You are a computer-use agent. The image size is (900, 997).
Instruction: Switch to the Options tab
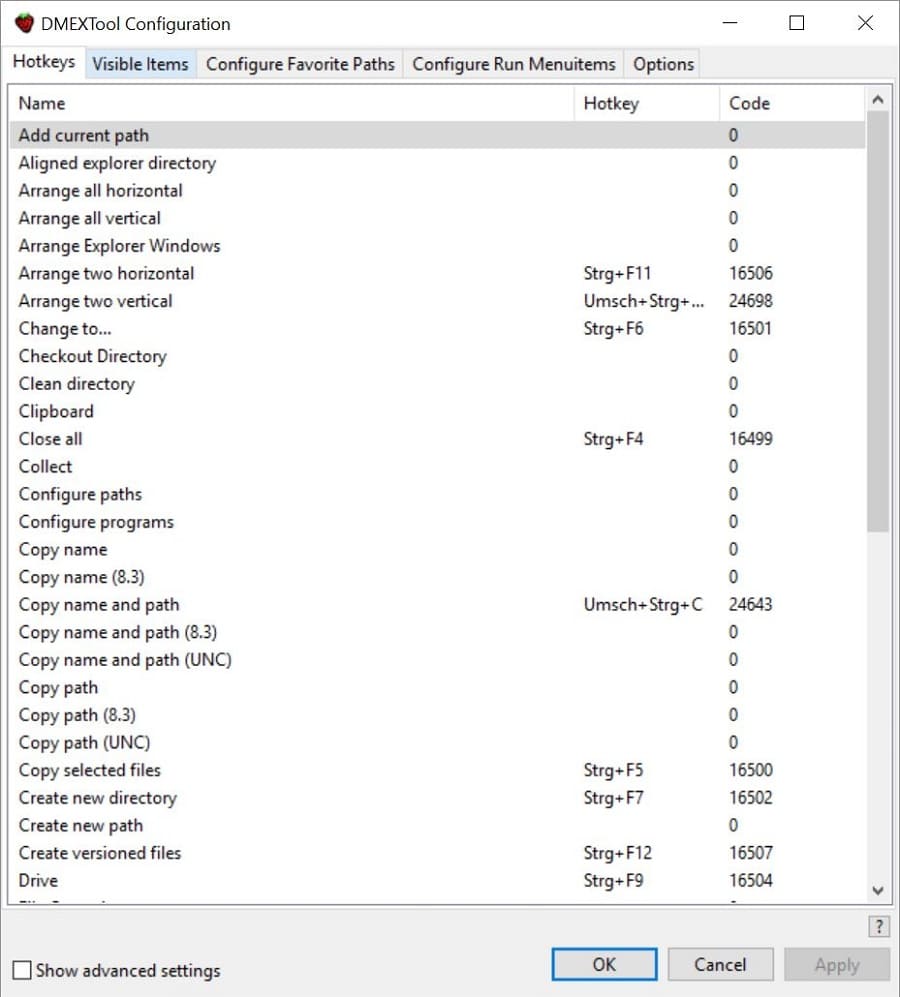[x=663, y=64]
